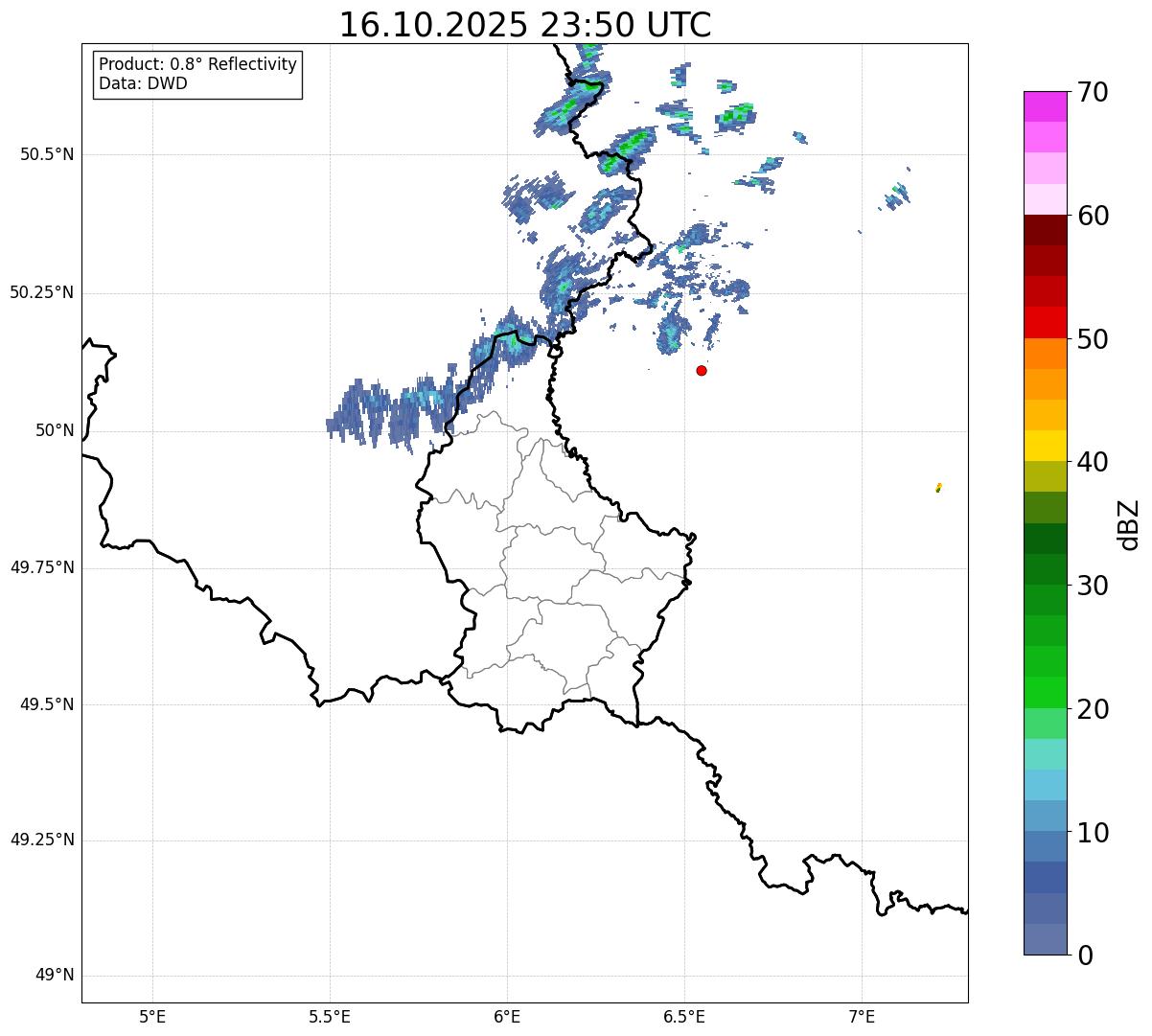Viewport: 1152px width, 1036px height.
Task: Click the colorbar tick label 60
Action: (1093, 216)
